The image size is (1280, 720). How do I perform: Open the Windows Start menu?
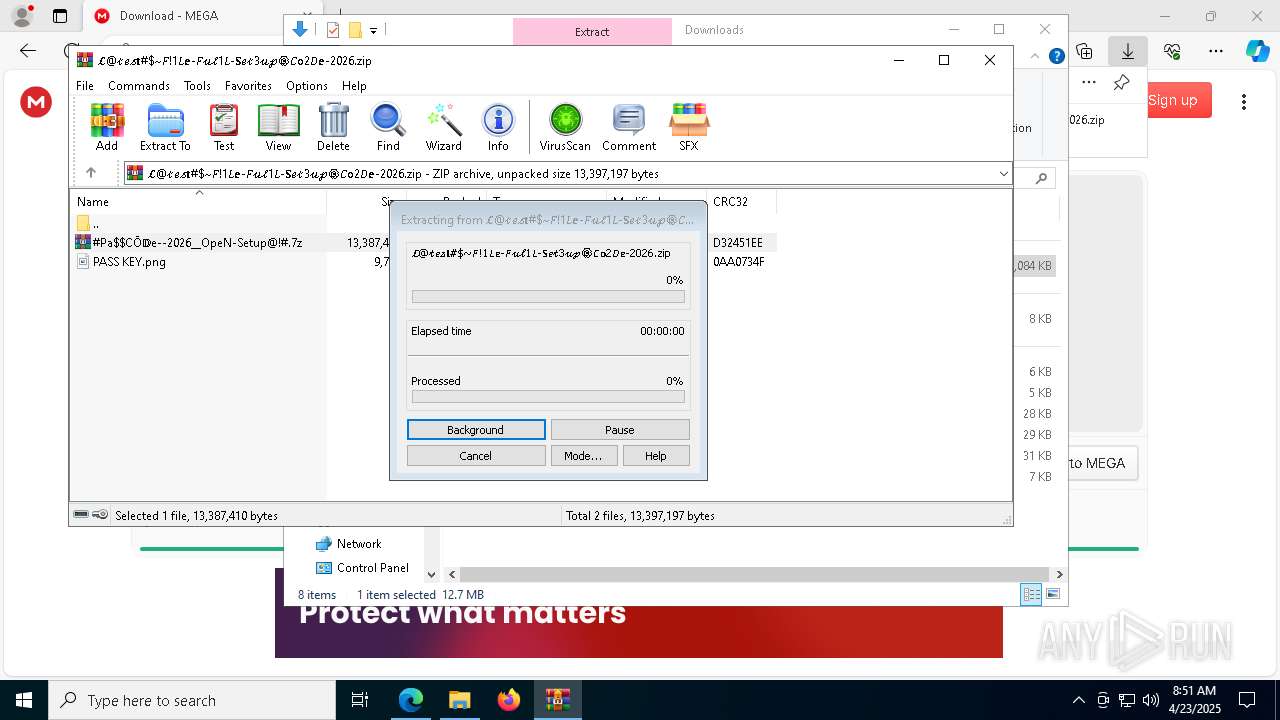pyautogui.click(x=24, y=700)
